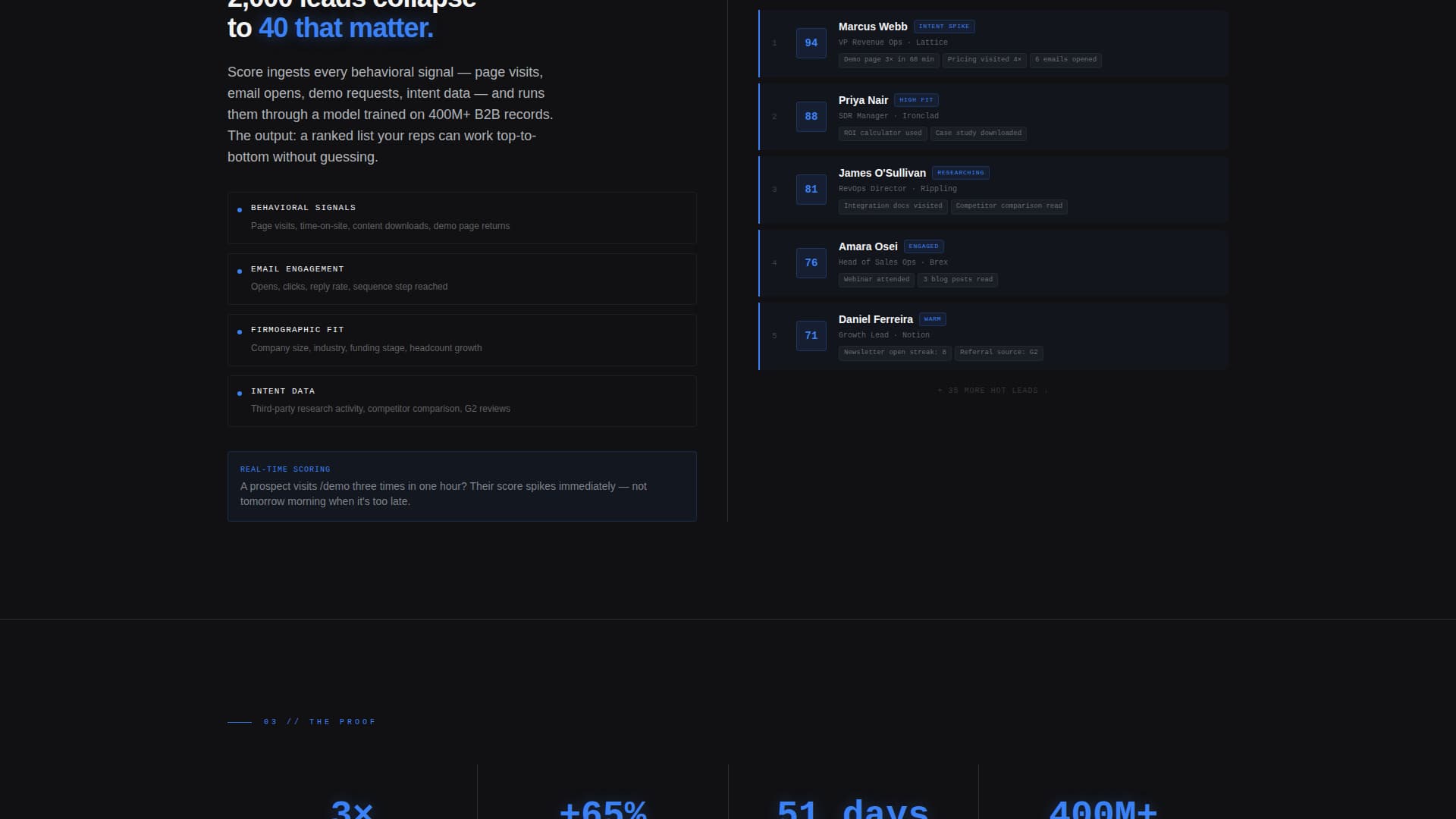The width and height of the screenshot is (1456, 819).
Task: Click the EMAIL ENGAGEMENT card heading
Action: pyautogui.click(x=297, y=269)
